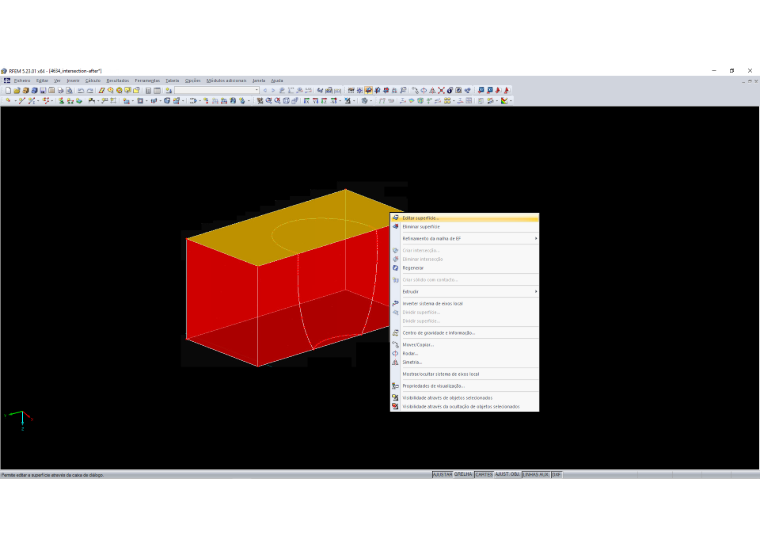Choose Propriedades de visualização entry
760x545 pixels.
(x=465, y=386)
